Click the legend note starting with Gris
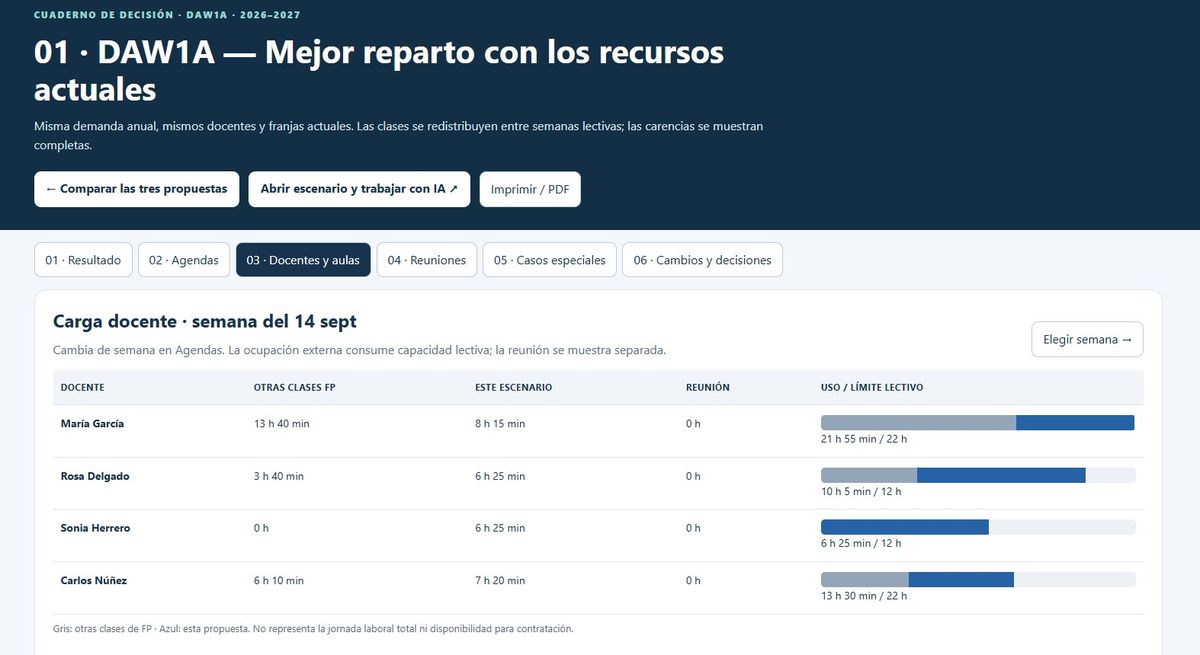Viewport: 1200px width, 655px height. (313, 629)
